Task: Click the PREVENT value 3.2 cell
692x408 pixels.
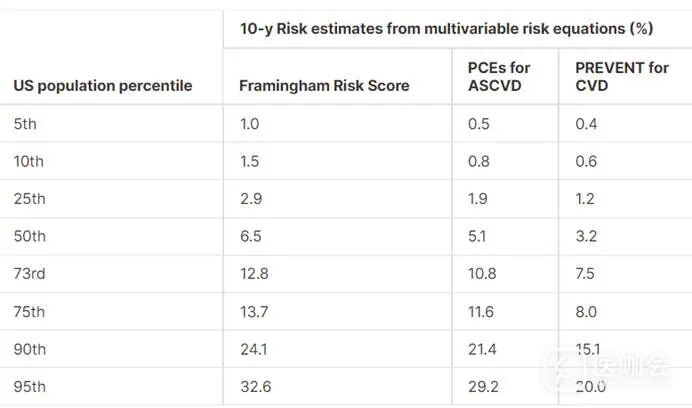Action: (587, 237)
